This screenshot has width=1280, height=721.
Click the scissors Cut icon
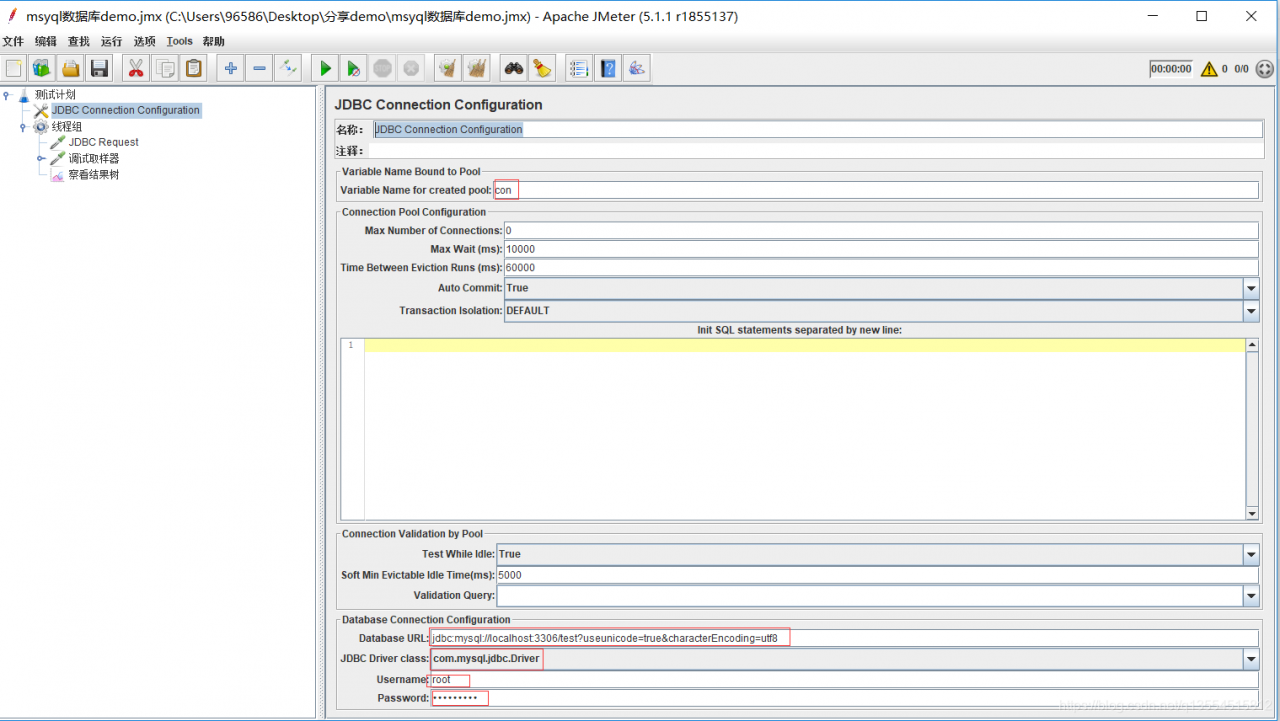click(135, 68)
